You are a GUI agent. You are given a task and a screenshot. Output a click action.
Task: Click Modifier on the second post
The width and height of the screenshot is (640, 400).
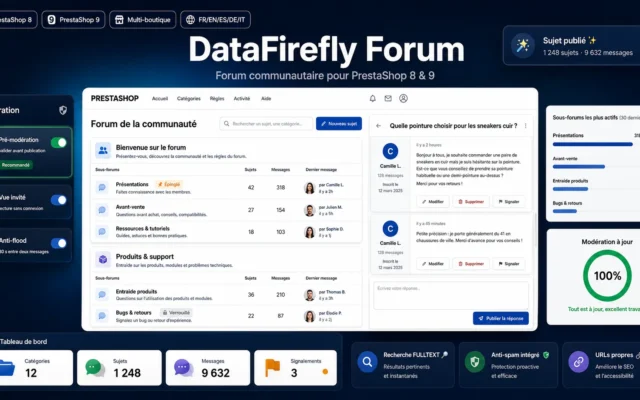(433, 264)
